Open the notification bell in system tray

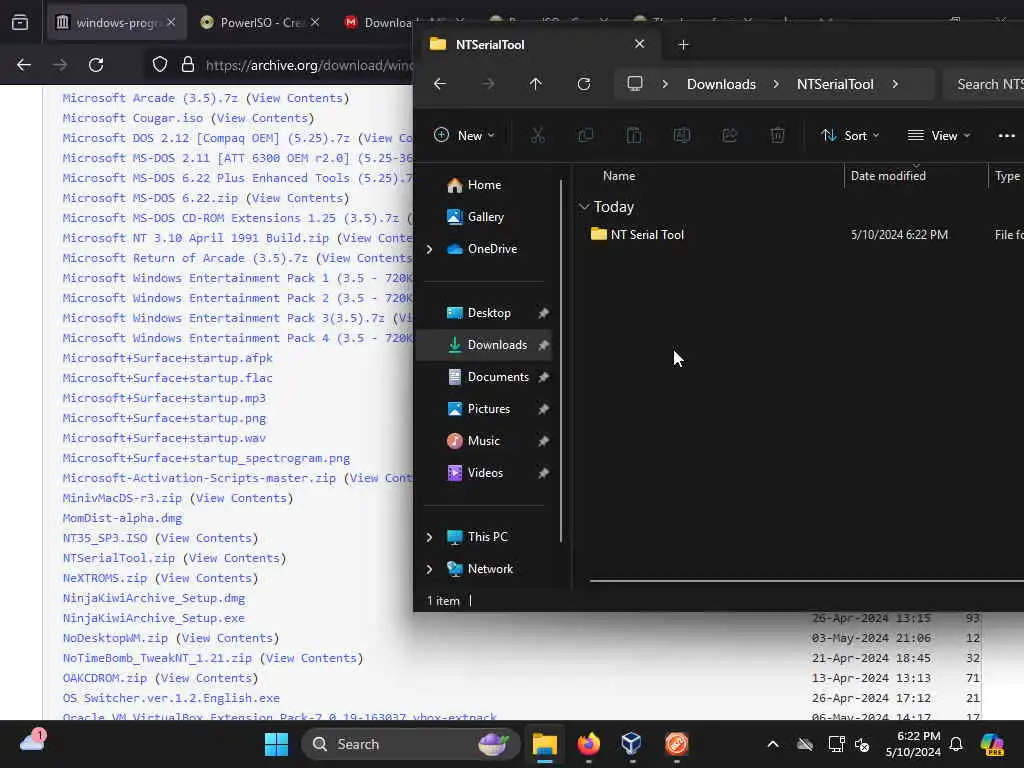click(956, 744)
